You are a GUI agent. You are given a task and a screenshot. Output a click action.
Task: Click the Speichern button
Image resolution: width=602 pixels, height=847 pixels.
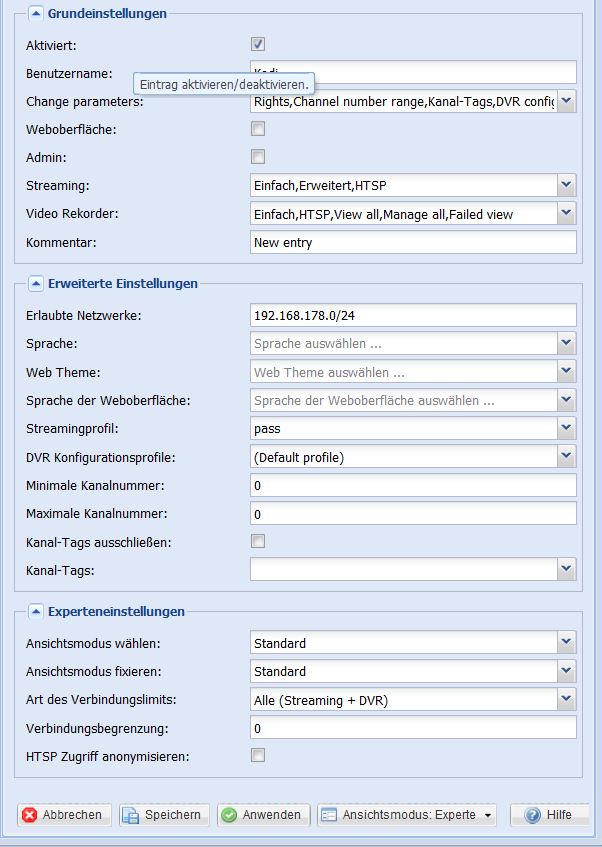click(164, 815)
